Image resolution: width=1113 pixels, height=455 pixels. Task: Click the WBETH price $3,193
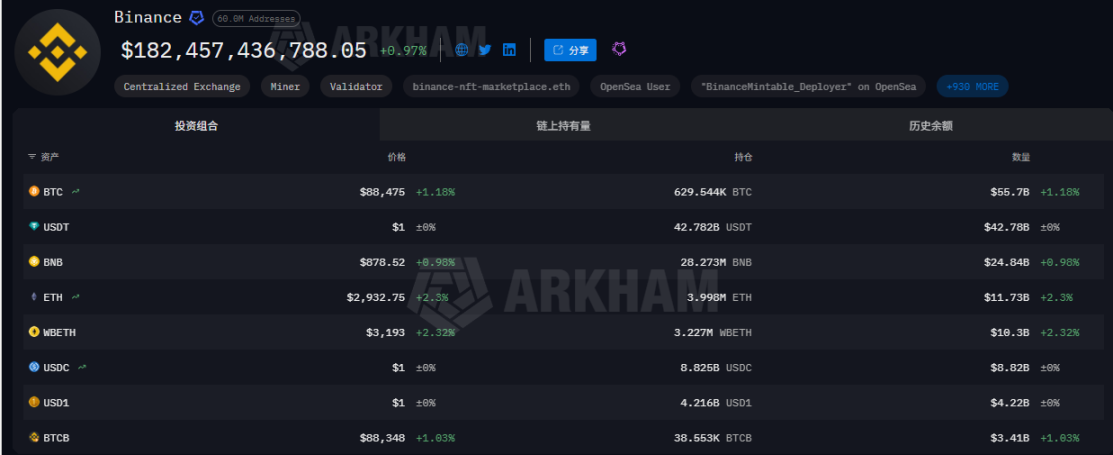(385, 332)
